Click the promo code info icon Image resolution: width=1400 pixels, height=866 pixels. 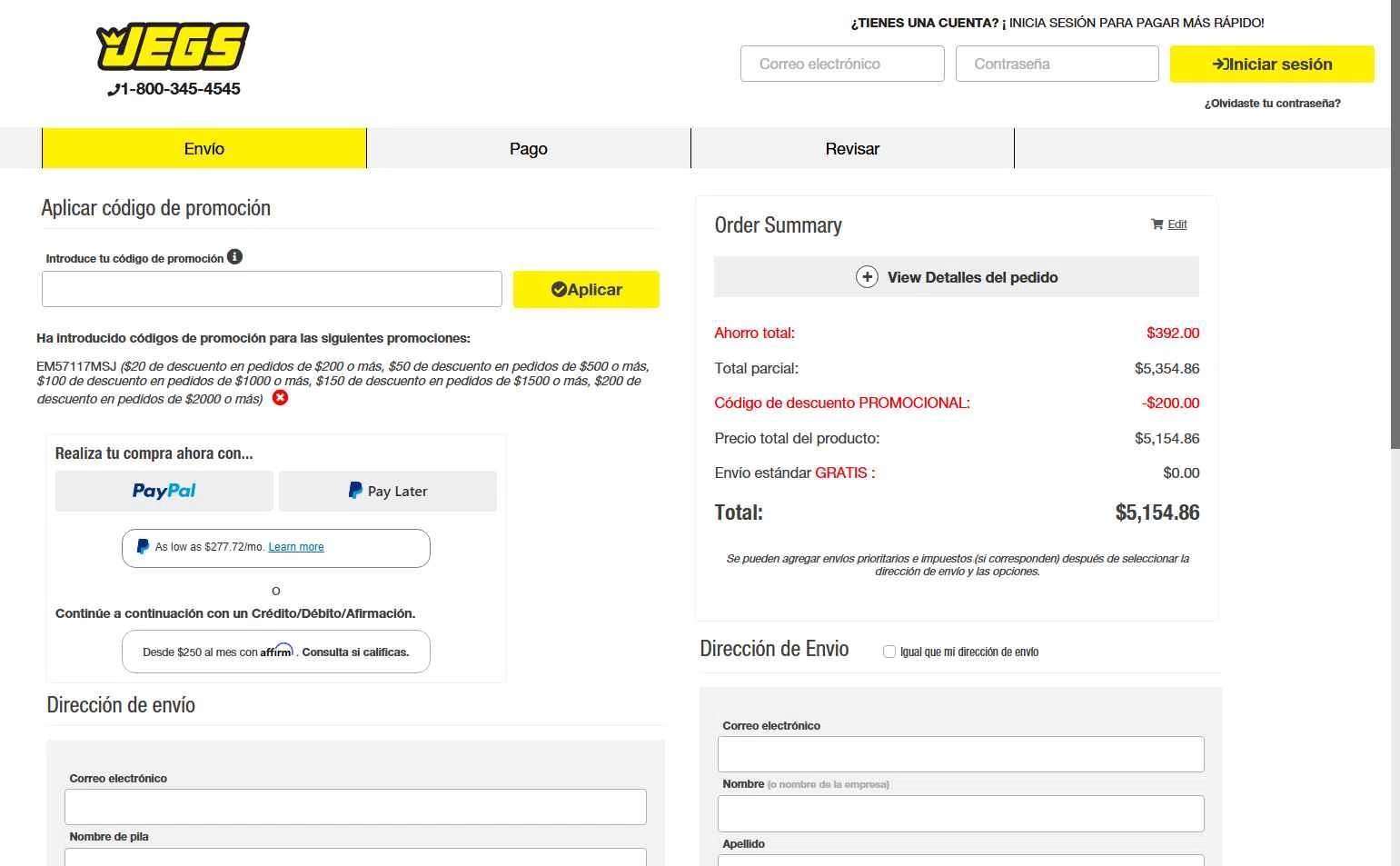(234, 257)
